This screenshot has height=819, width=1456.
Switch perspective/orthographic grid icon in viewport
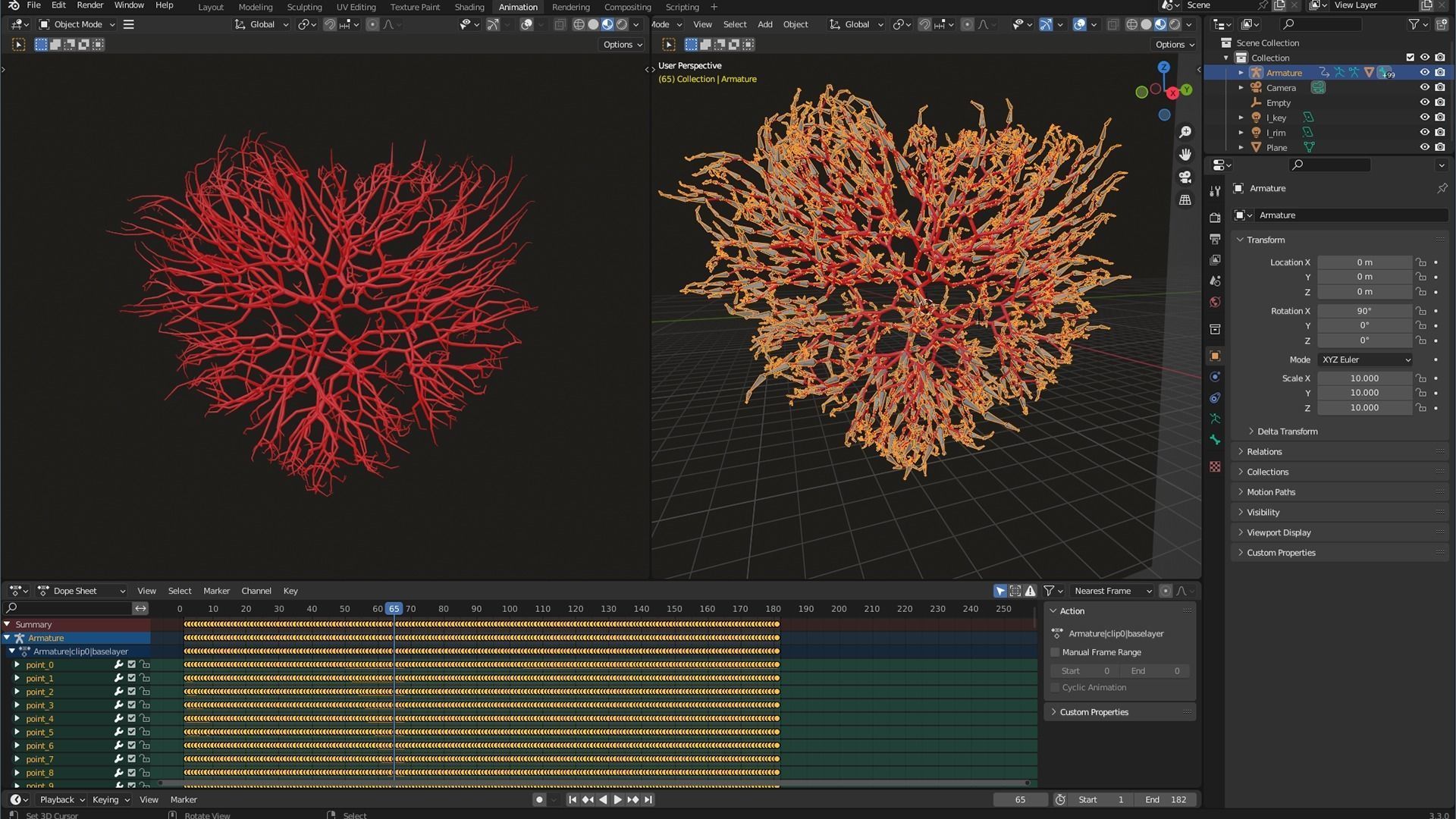coord(1185,200)
